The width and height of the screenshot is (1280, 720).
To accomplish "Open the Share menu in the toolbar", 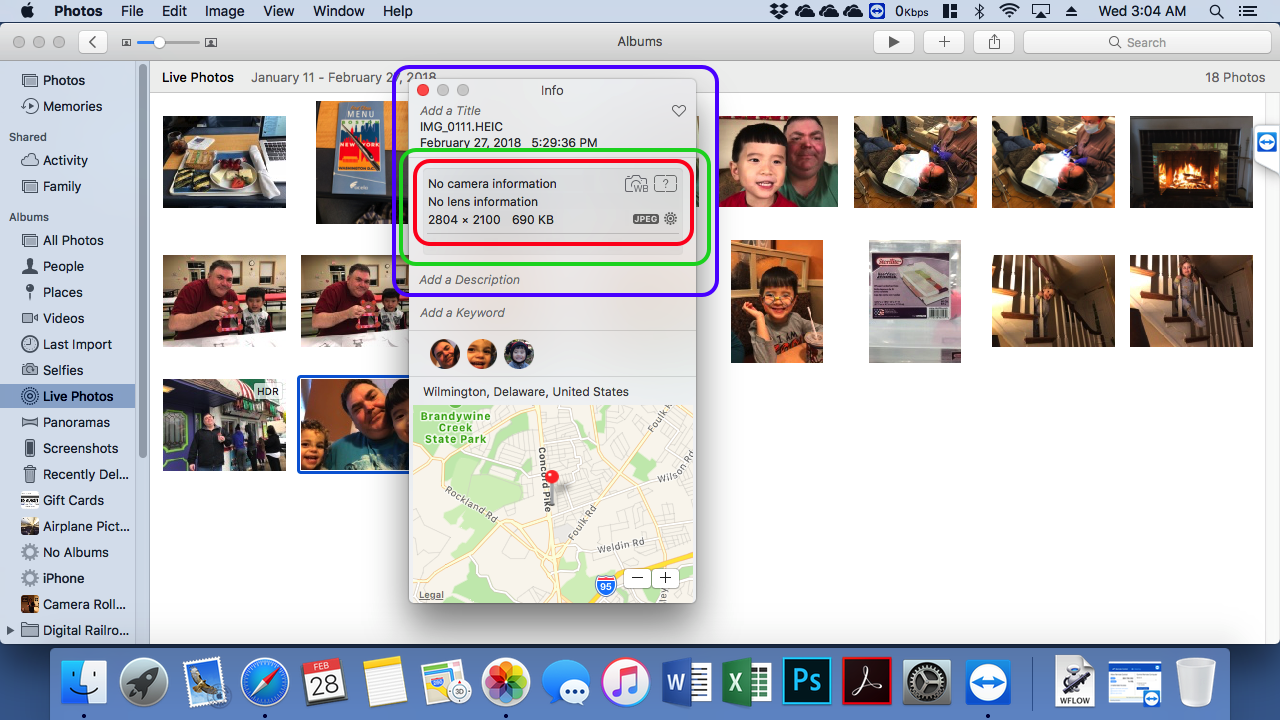I will 994,42.
